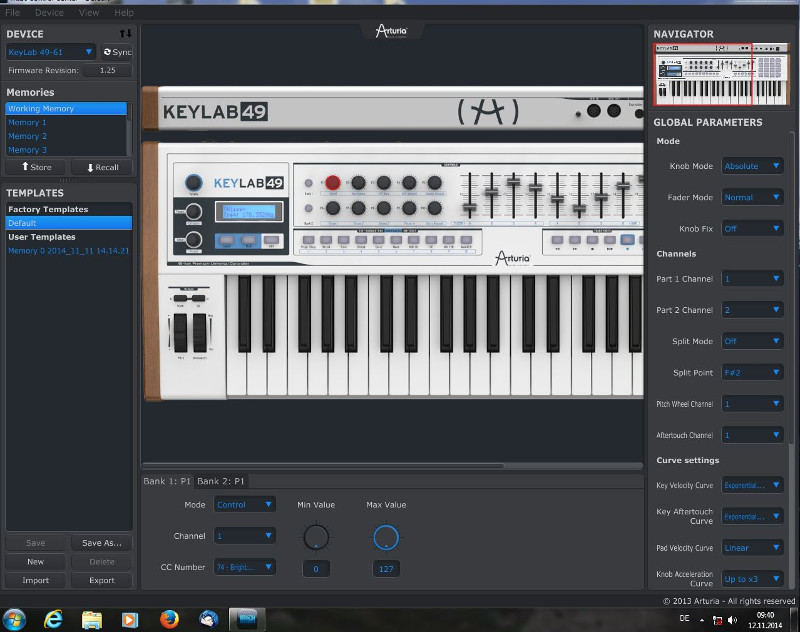This screenshot has width=800, height=632.
Task: Click the Export button
Action: [x=102, y=580]
